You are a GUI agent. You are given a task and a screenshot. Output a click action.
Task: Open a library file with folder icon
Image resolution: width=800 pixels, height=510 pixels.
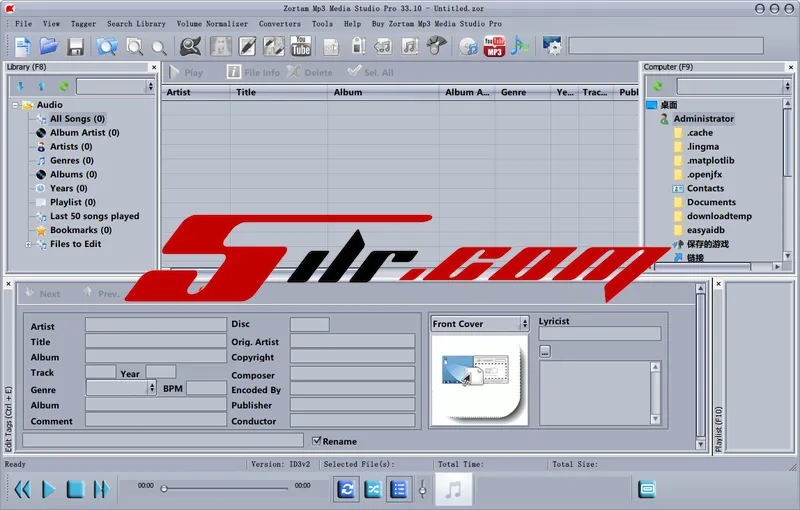(49, 46)
